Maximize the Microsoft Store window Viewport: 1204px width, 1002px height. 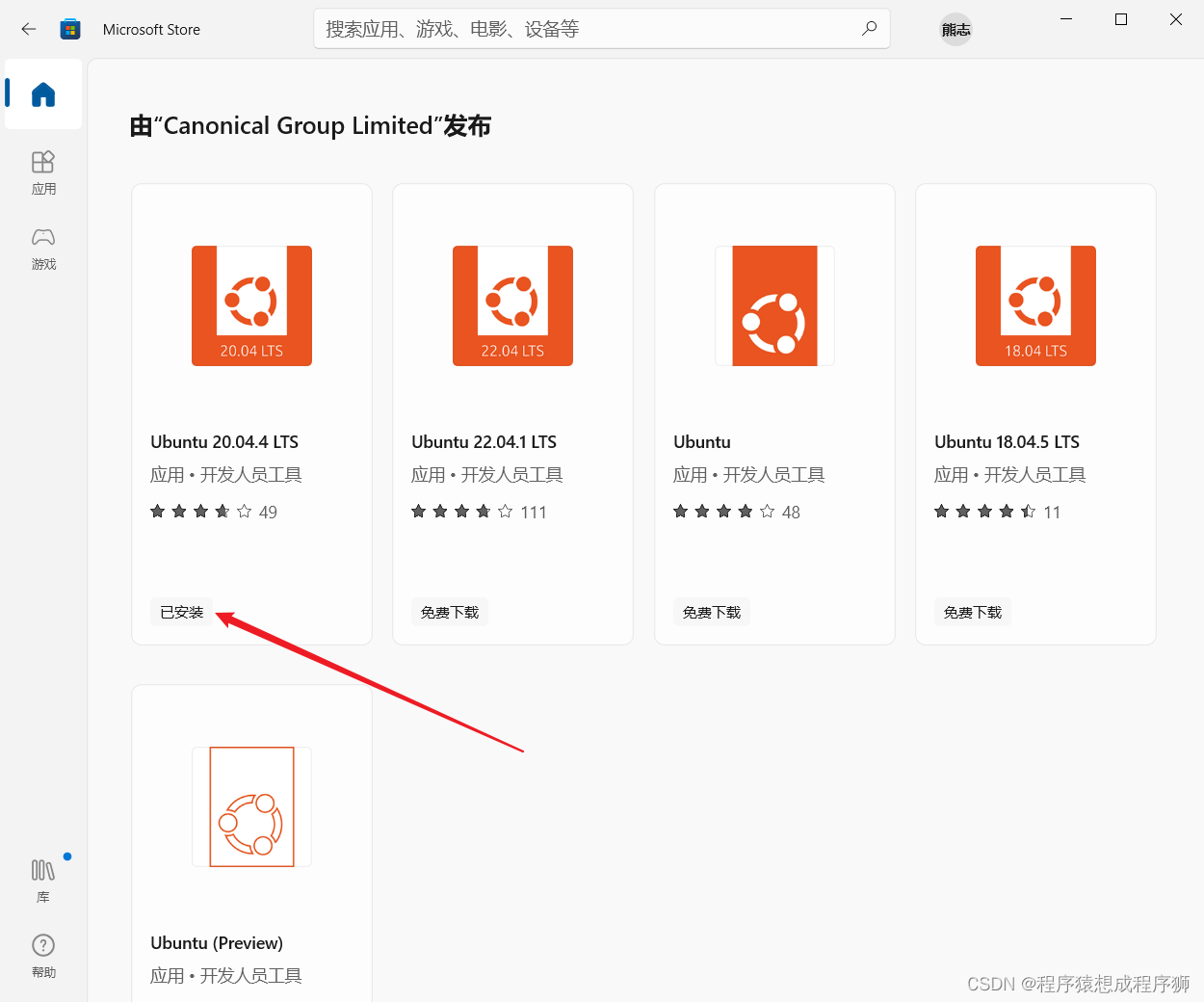(1121, 19)
